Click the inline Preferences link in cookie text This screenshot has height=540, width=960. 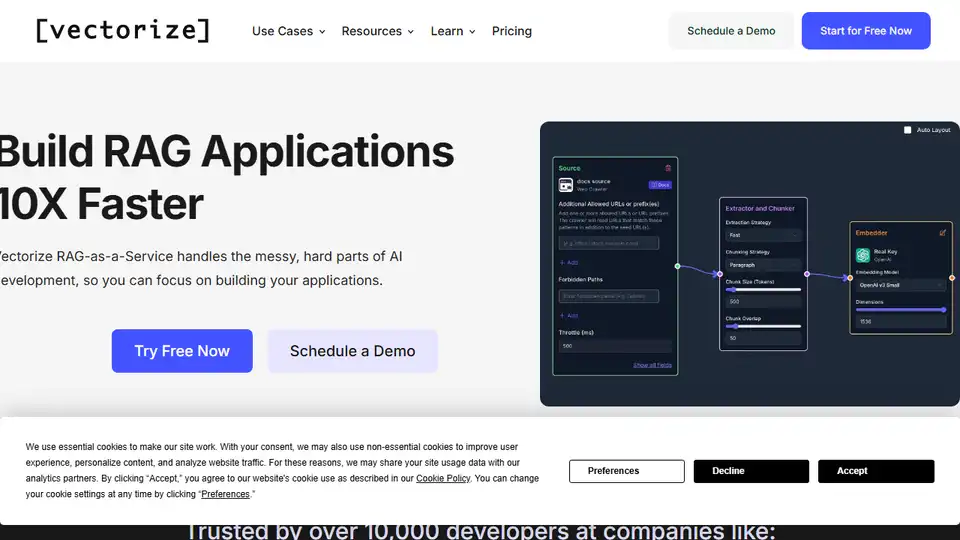(x=225, y=494)
